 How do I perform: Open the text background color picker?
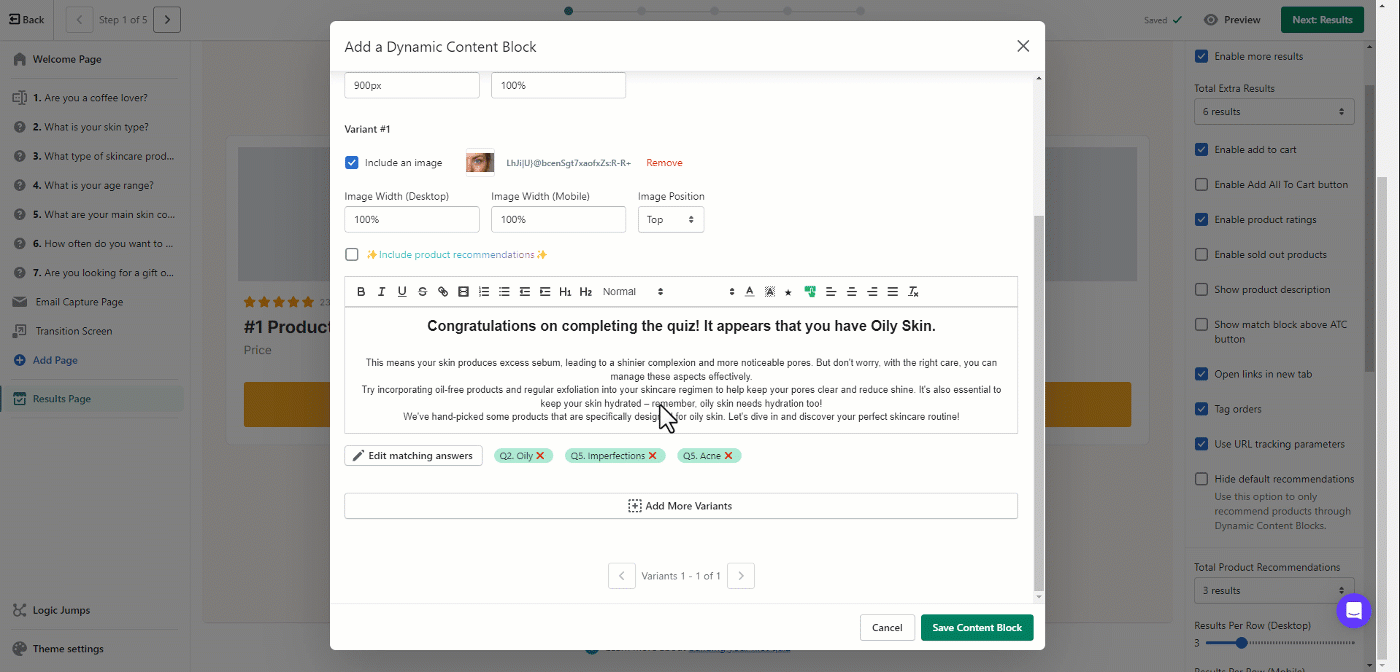pos(769,292)
